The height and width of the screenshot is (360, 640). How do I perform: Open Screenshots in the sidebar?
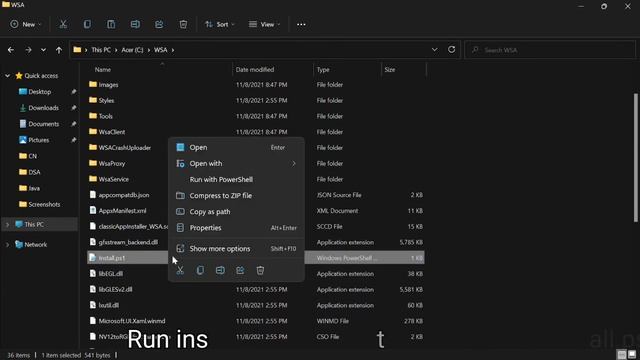click(40, 204)
